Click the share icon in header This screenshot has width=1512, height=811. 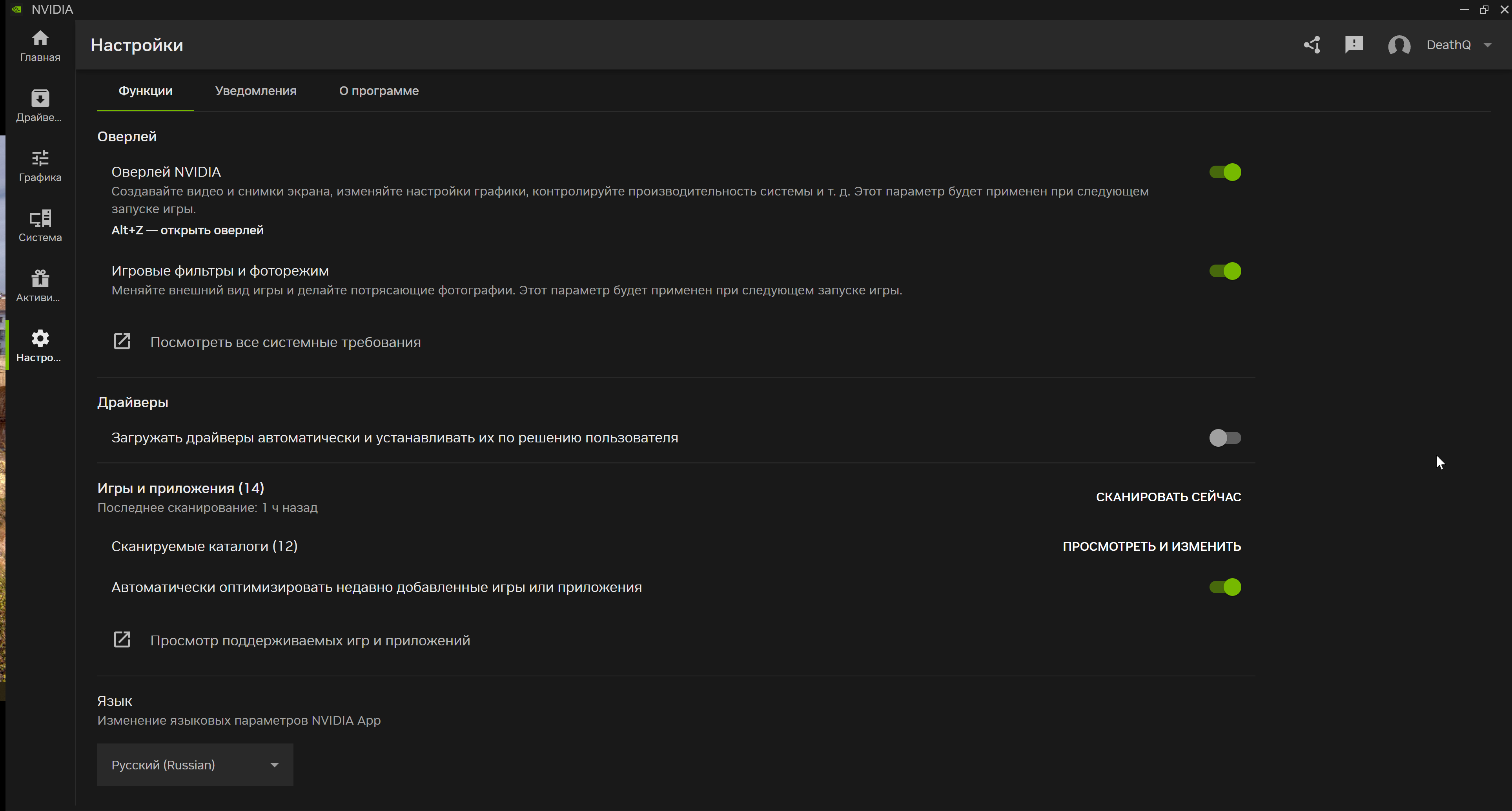[1312, 45]
